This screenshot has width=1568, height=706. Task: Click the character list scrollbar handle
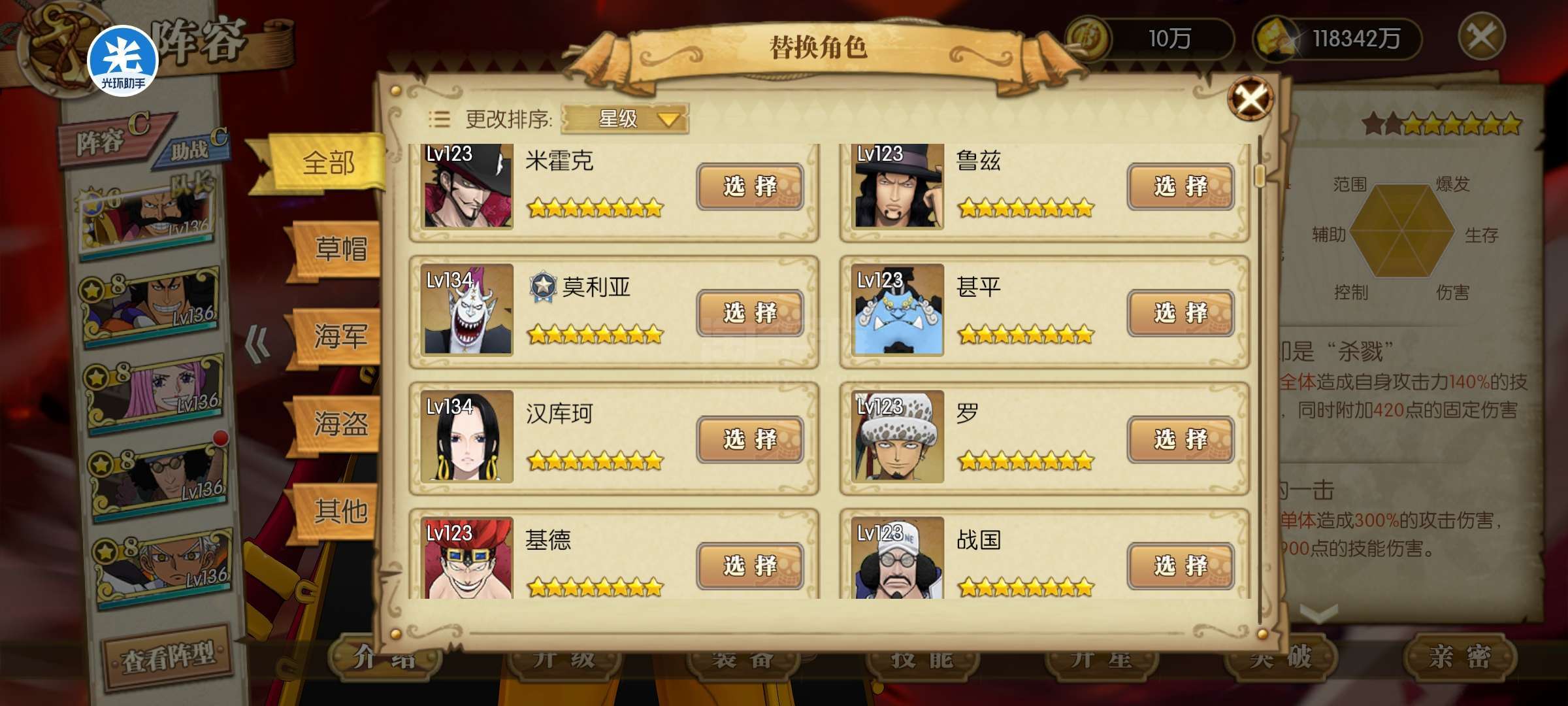pos(1260,175)
